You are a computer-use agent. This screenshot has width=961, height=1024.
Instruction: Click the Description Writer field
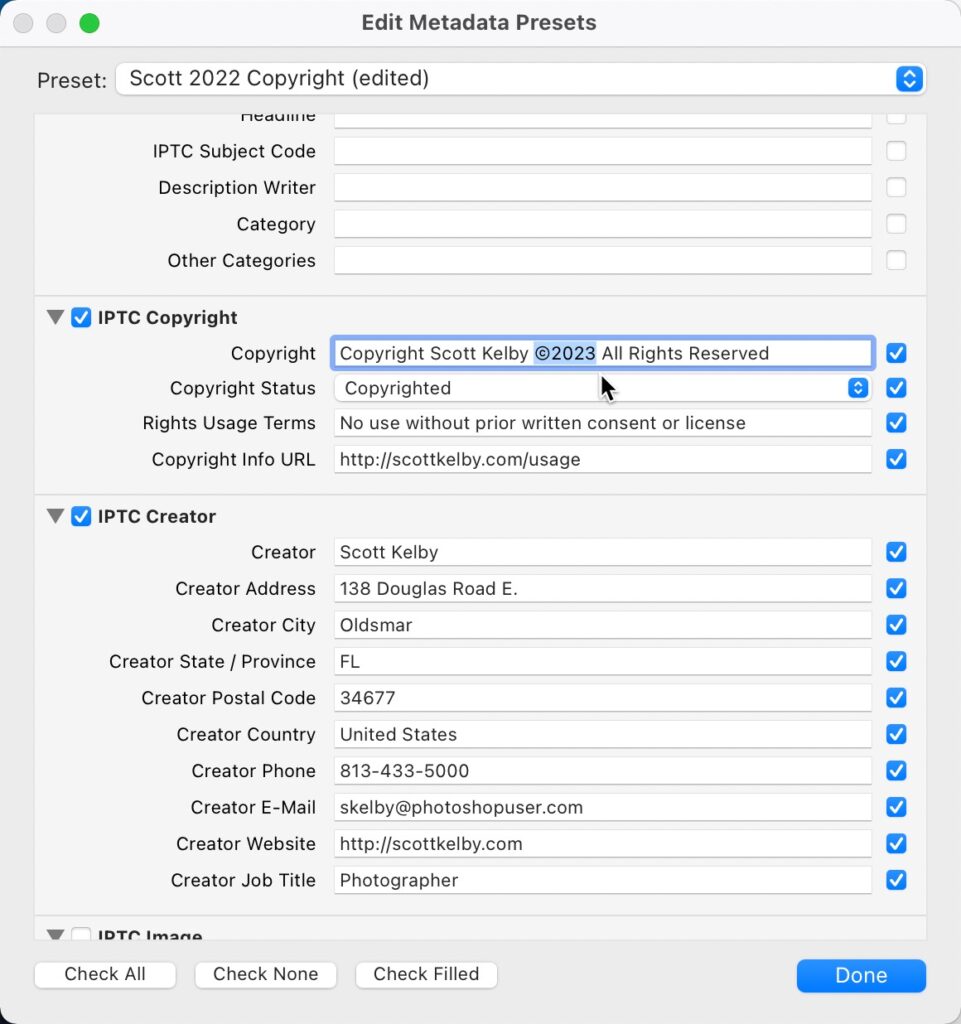click(603, 188)
